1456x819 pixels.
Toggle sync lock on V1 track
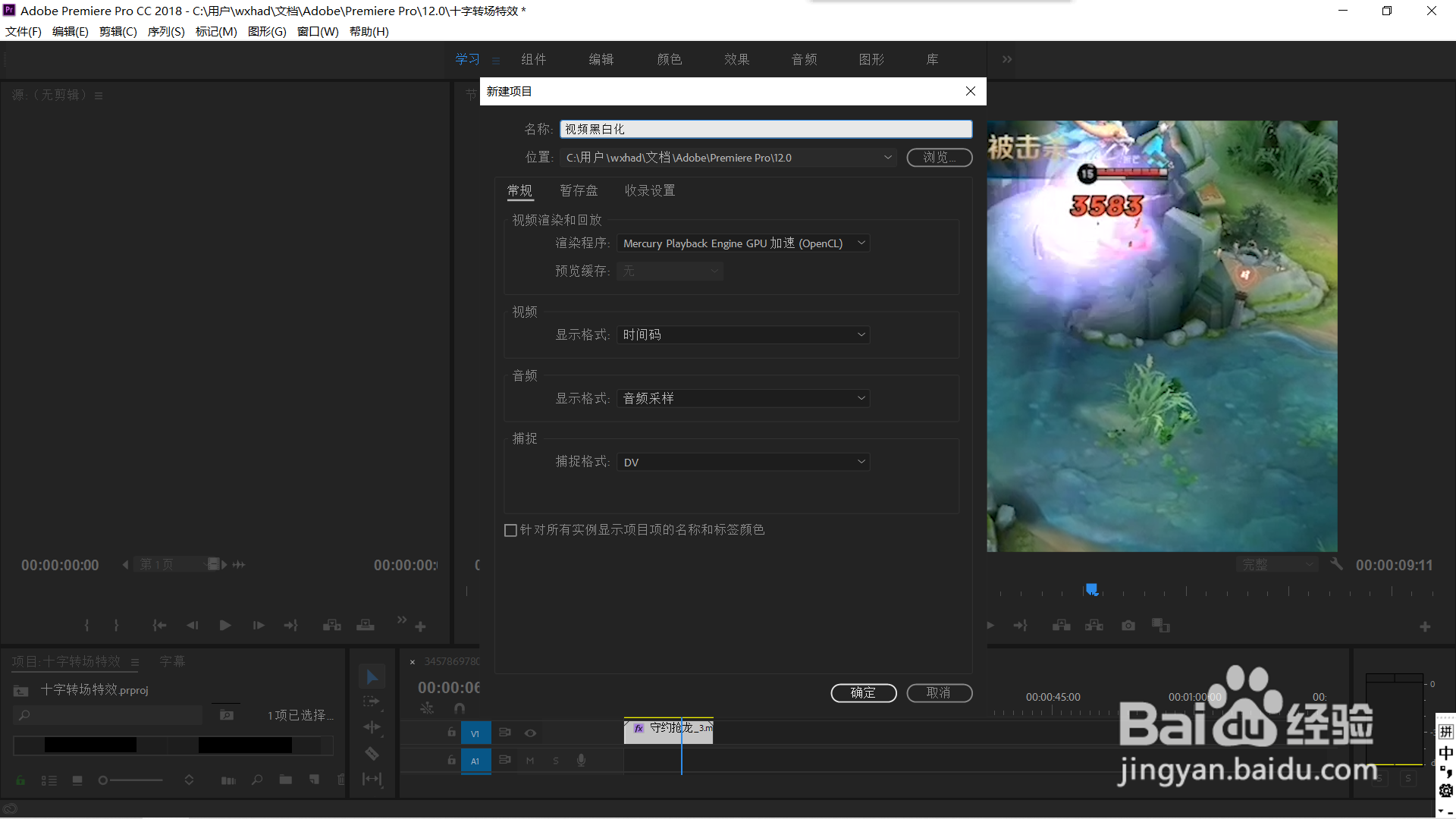tap(504, 733)
